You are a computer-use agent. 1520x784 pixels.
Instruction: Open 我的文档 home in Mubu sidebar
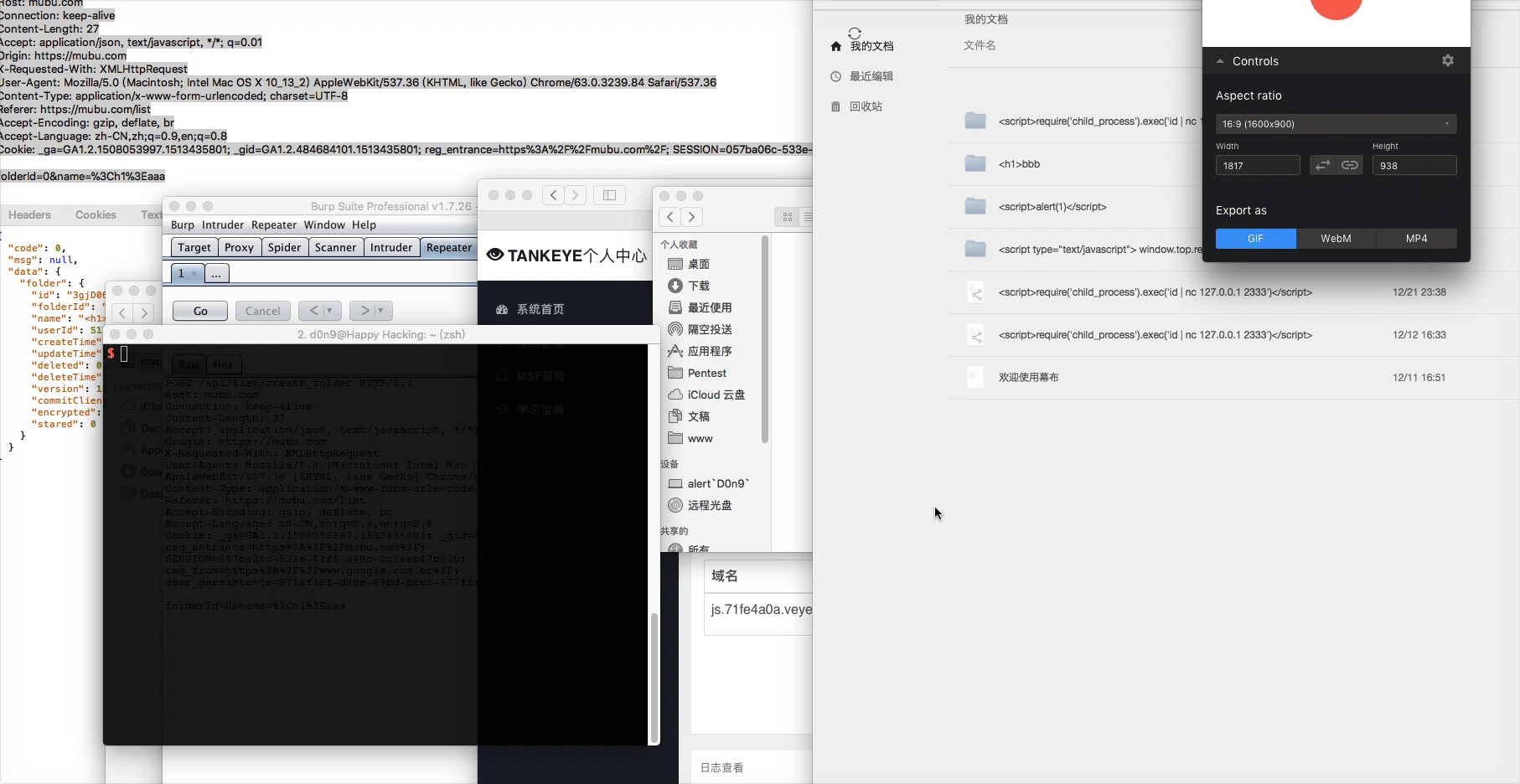(861, 46)
